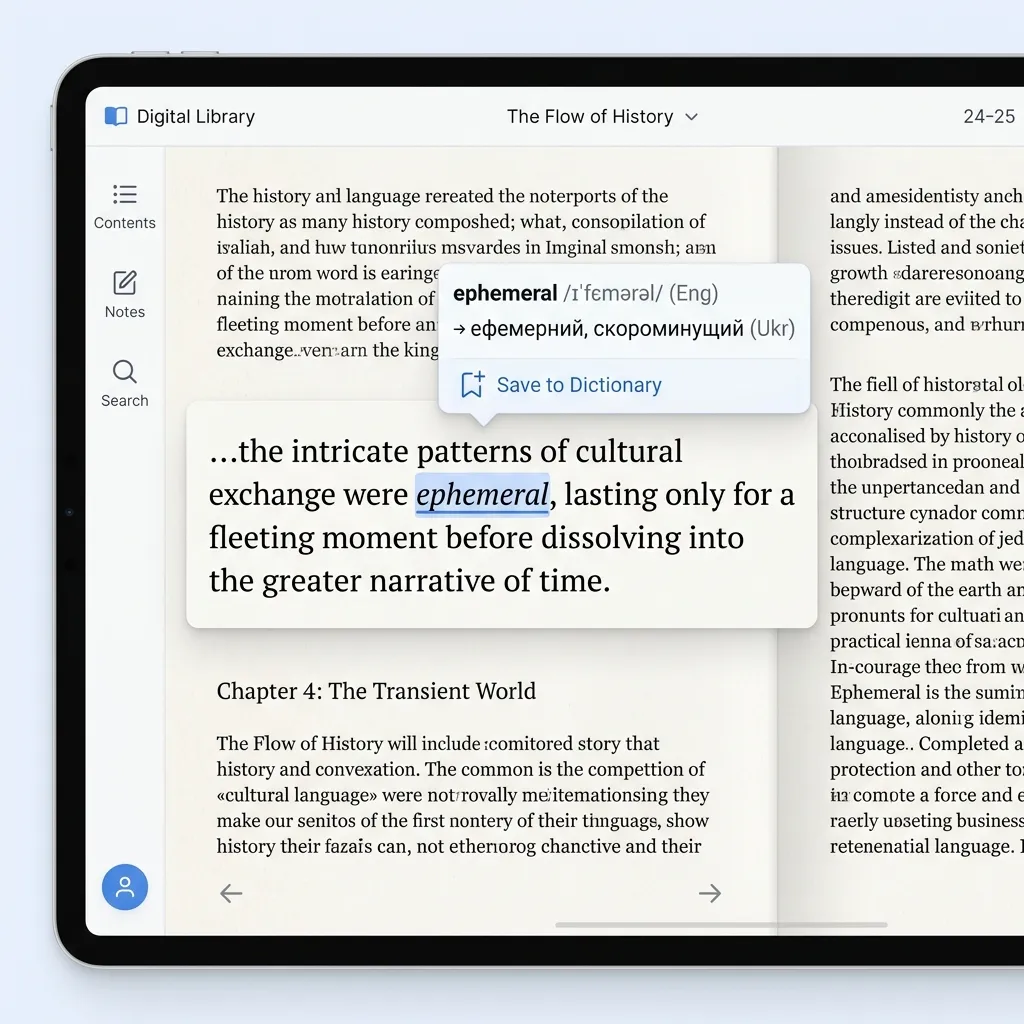Click the line starting The Flow of History will include
Screen dimensions: 1024x1024
pos(438,743)
